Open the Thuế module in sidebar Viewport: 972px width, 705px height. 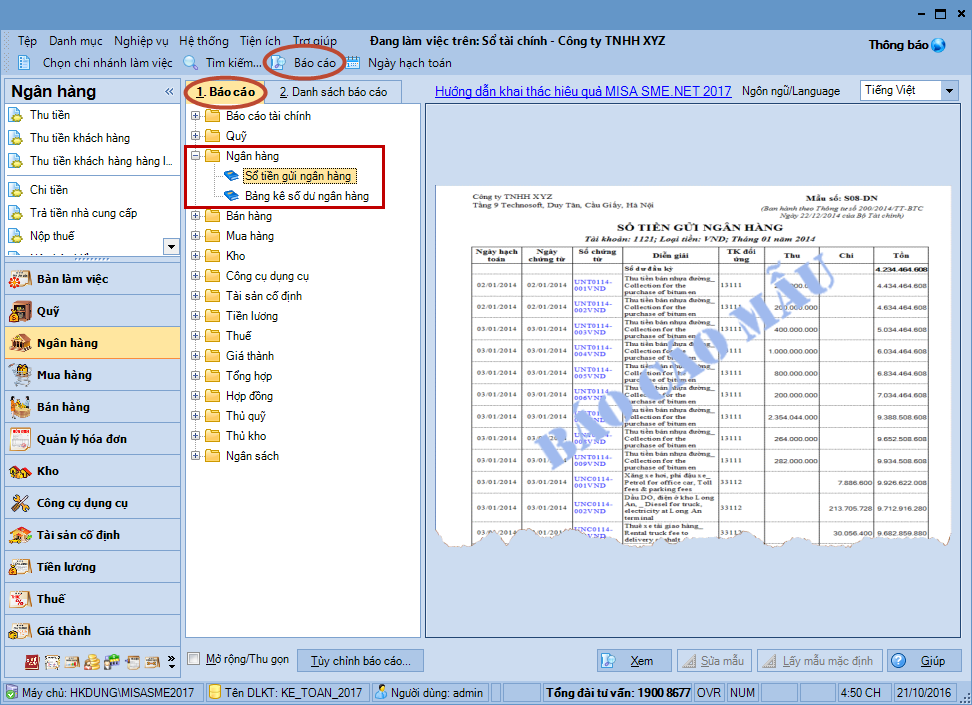click(51, 599)
